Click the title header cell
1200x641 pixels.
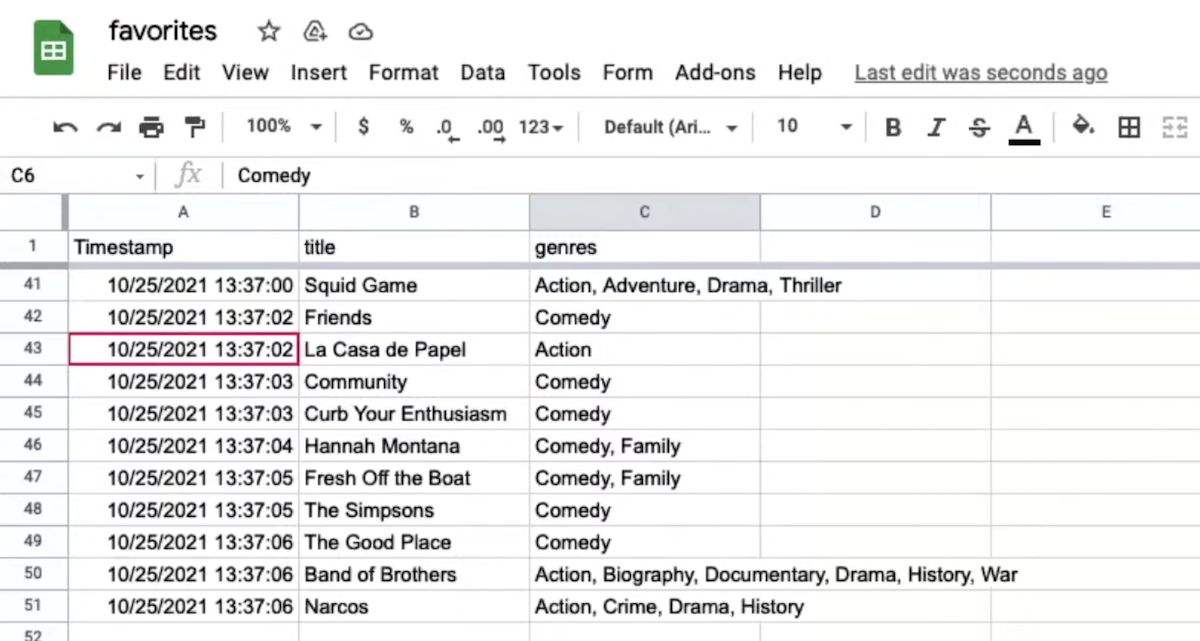(414, 247)
